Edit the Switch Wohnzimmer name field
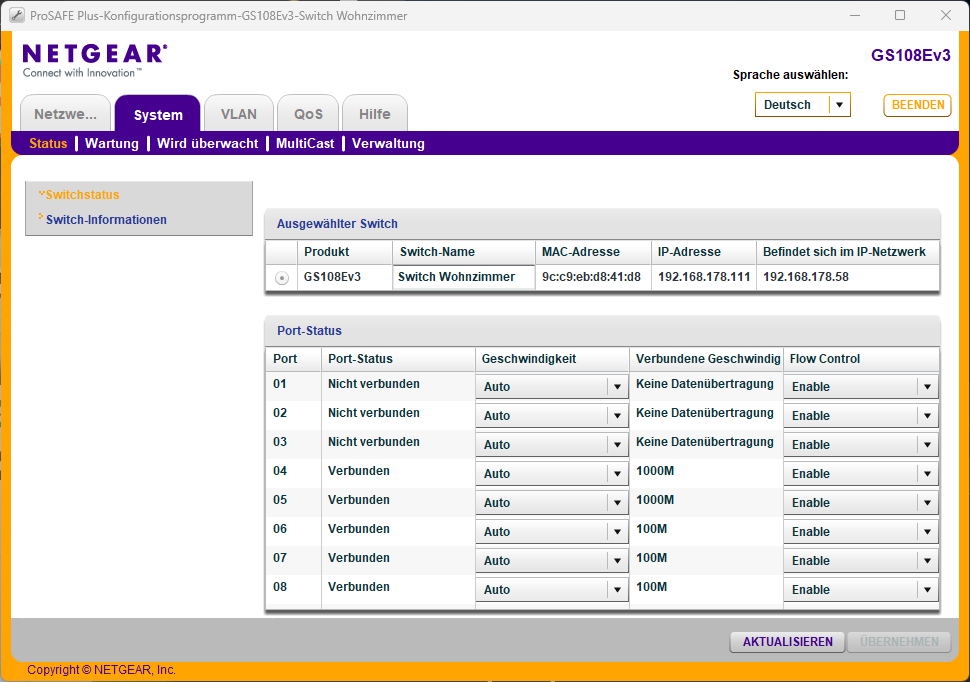 click(463, 277)
